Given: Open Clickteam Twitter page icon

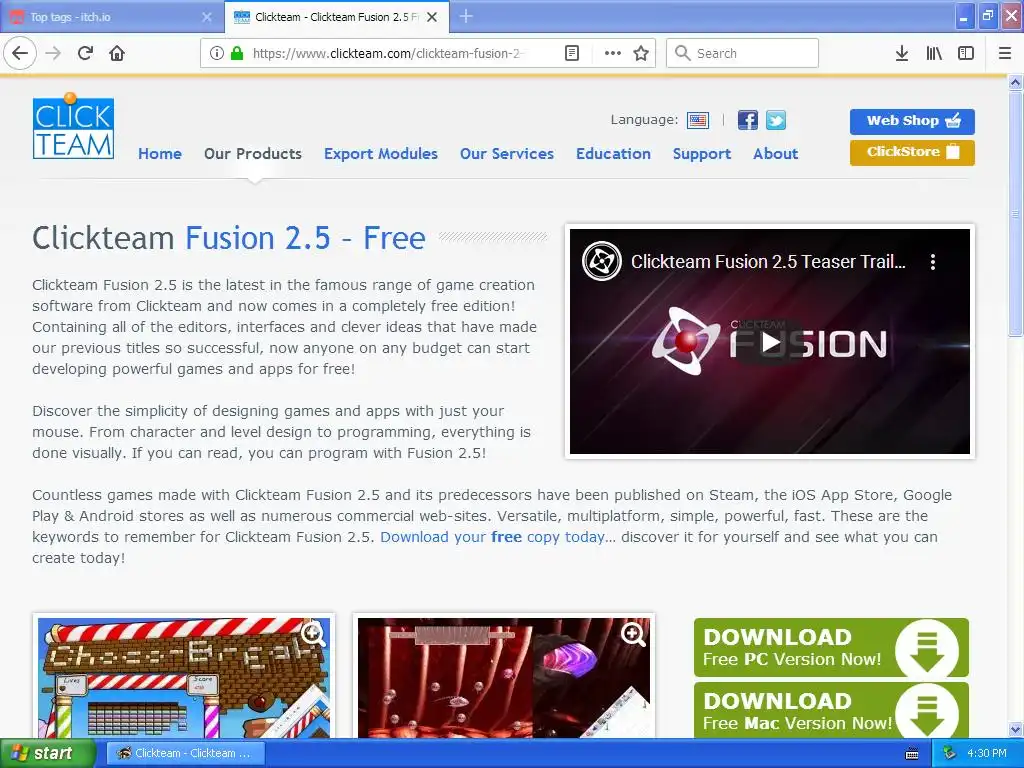Looking at the screenshot, I should 776,120.
